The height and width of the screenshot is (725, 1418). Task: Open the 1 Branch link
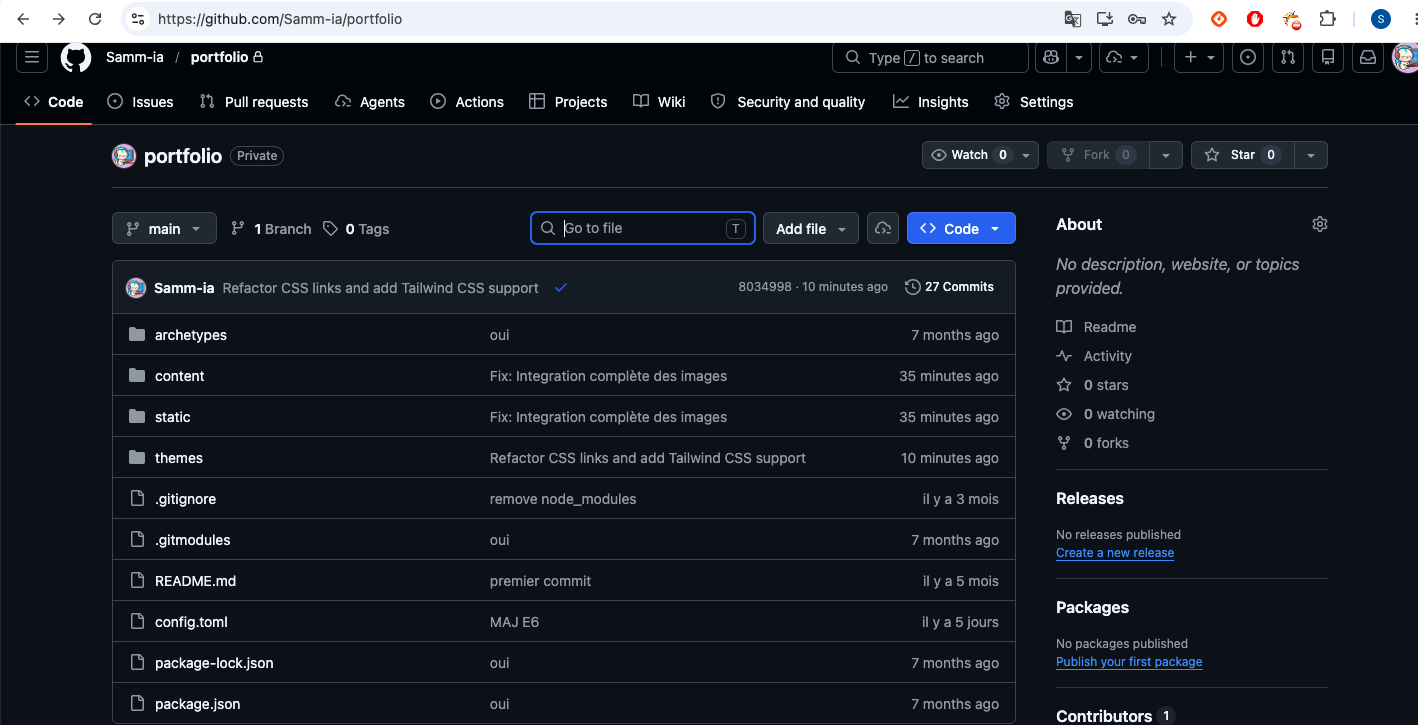pos(270,229)
